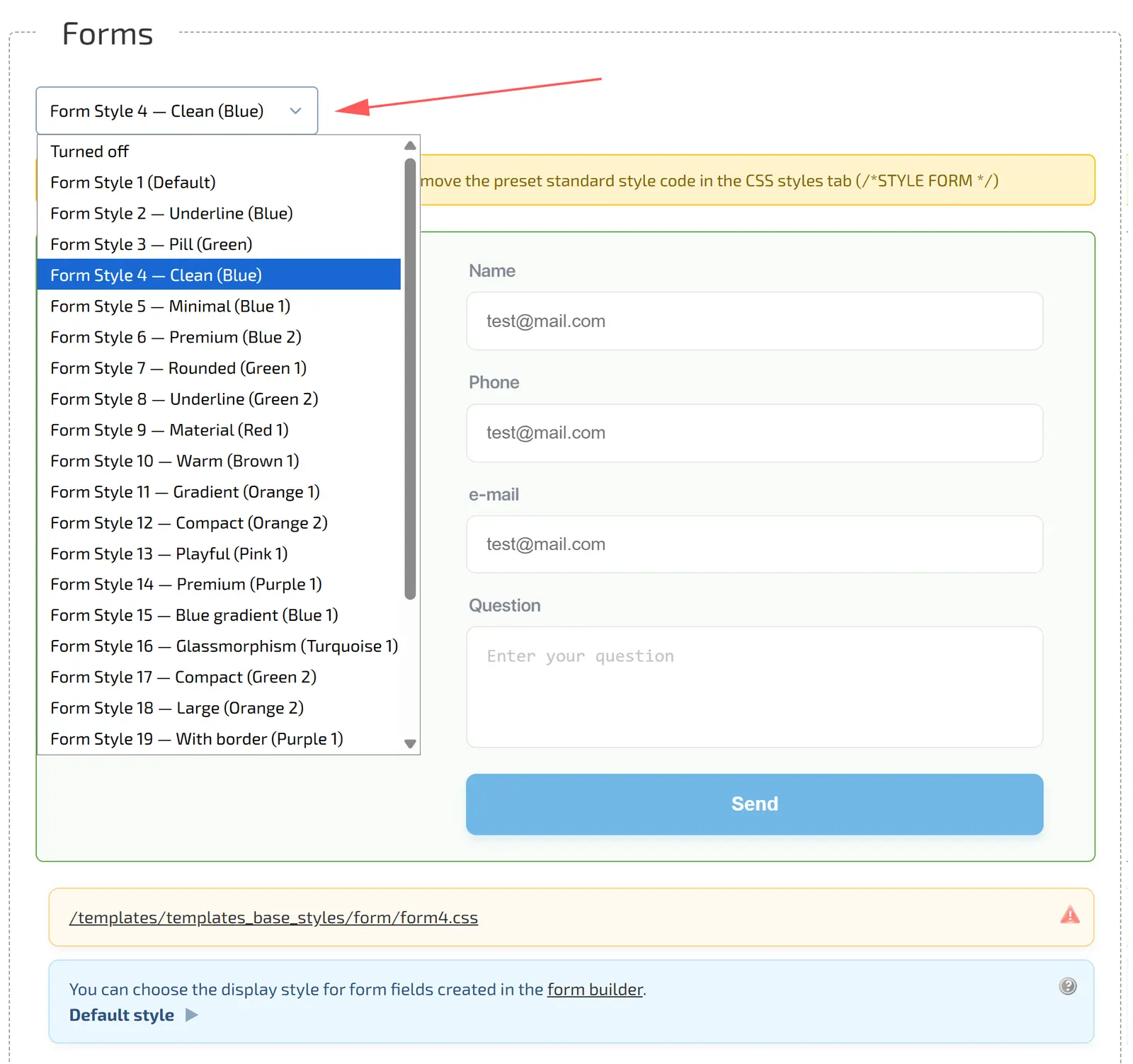Choose Form Style 11 — Gradient (Orange 1)
The width and height of the screenshot is (1133, 1064).
(x=219, y=491)
